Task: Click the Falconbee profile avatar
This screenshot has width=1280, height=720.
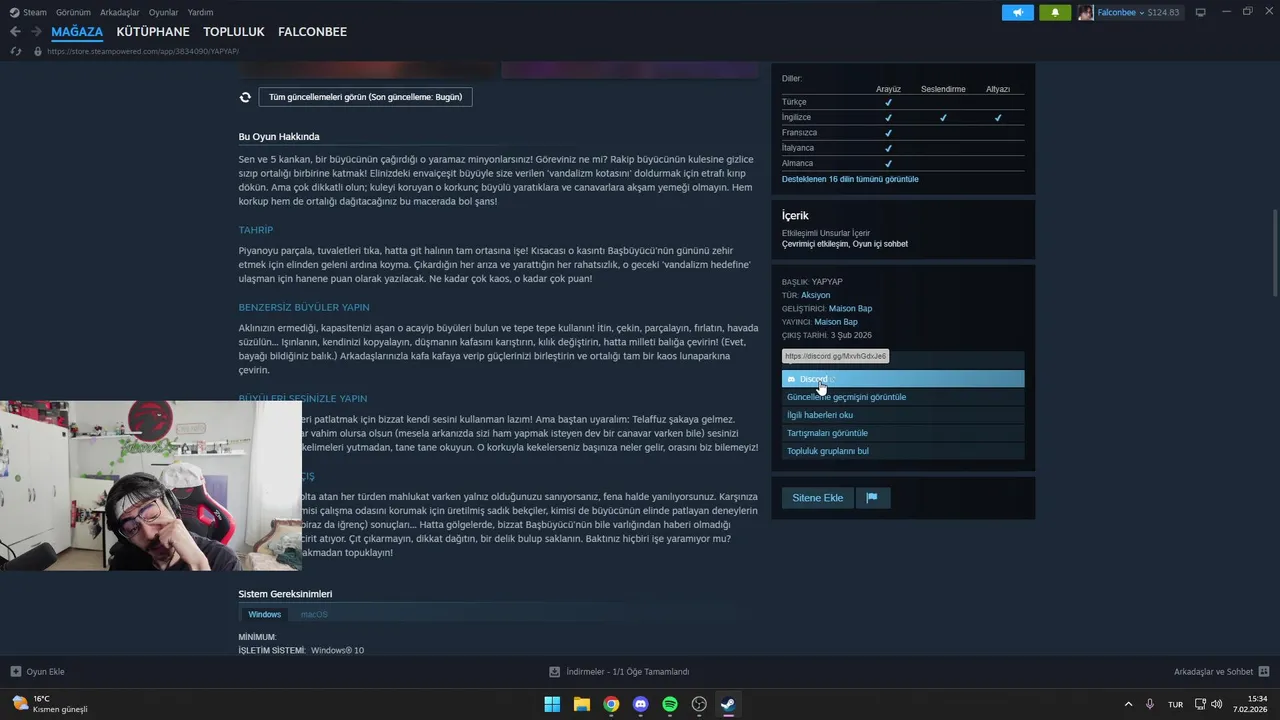Action: pyautogui.click(x=1086, y=12)
